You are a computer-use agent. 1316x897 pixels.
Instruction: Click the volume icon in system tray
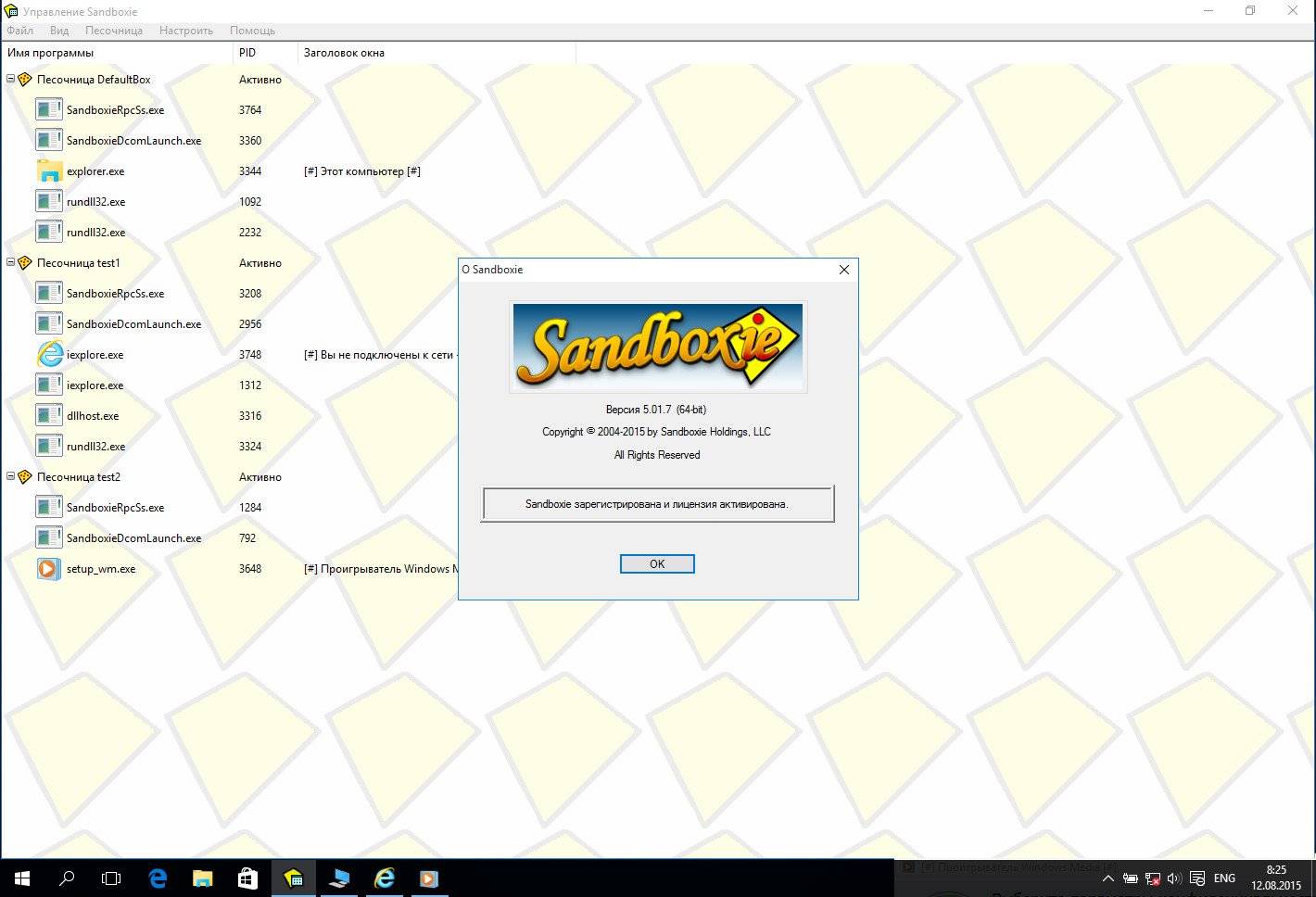[1174, 878]
